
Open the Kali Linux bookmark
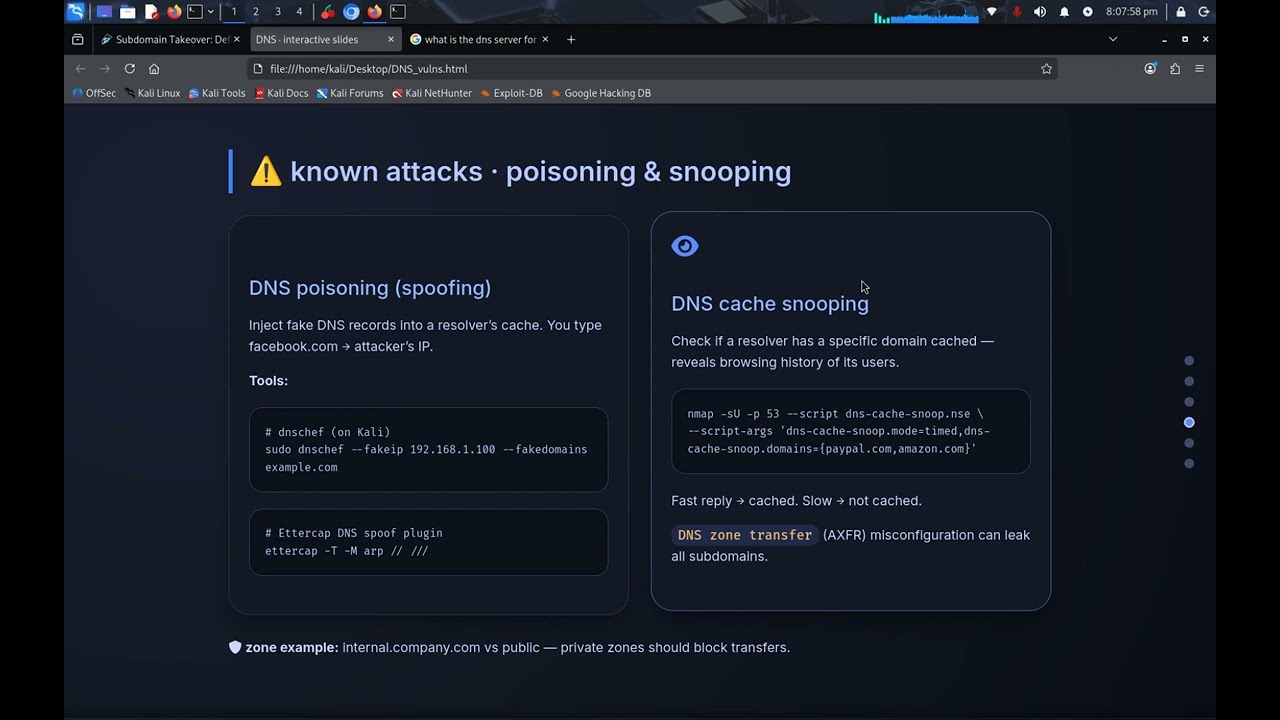pos(152,93)
